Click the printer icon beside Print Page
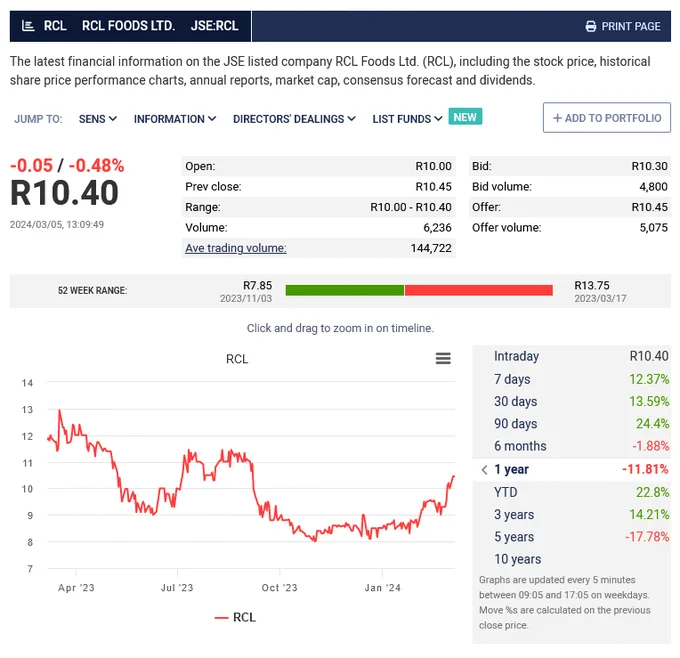Image resolution: width=680 pixels, height=658 pixels. click(x=590, y=26)
